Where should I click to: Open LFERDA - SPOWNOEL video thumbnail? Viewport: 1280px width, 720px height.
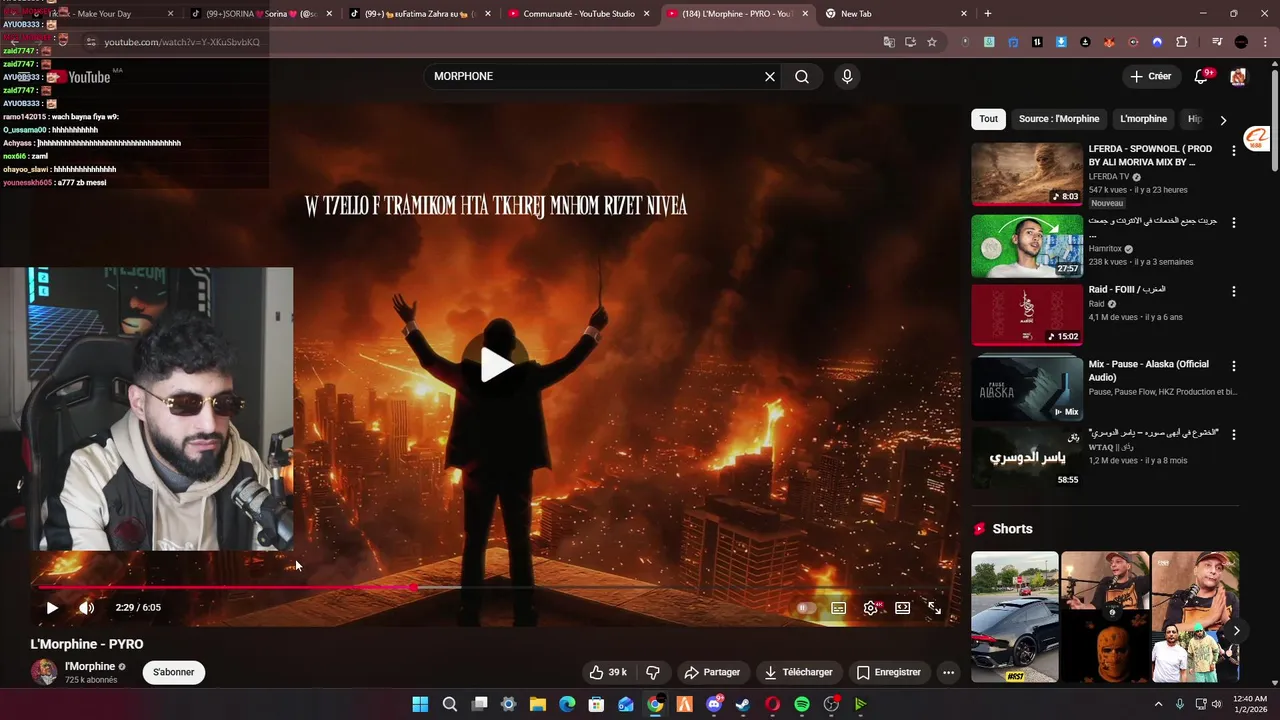tap(1027, 175)
